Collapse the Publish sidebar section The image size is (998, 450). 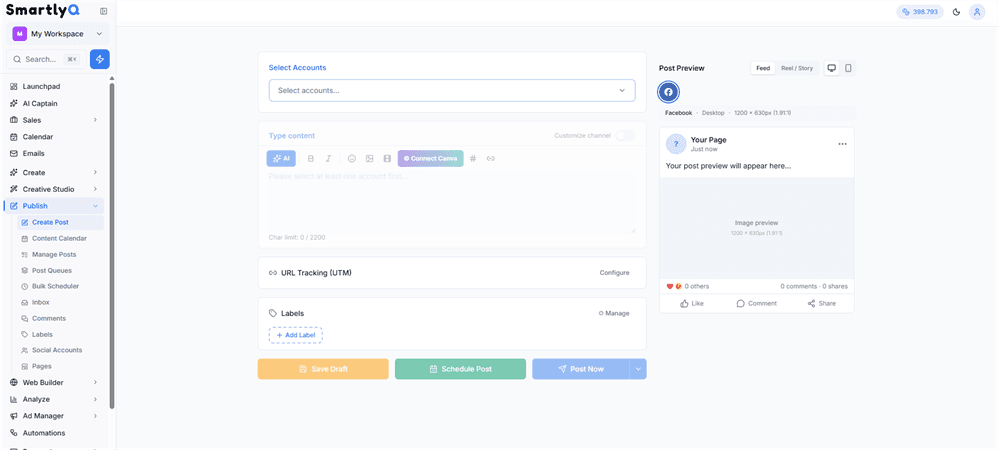[54, 206]
